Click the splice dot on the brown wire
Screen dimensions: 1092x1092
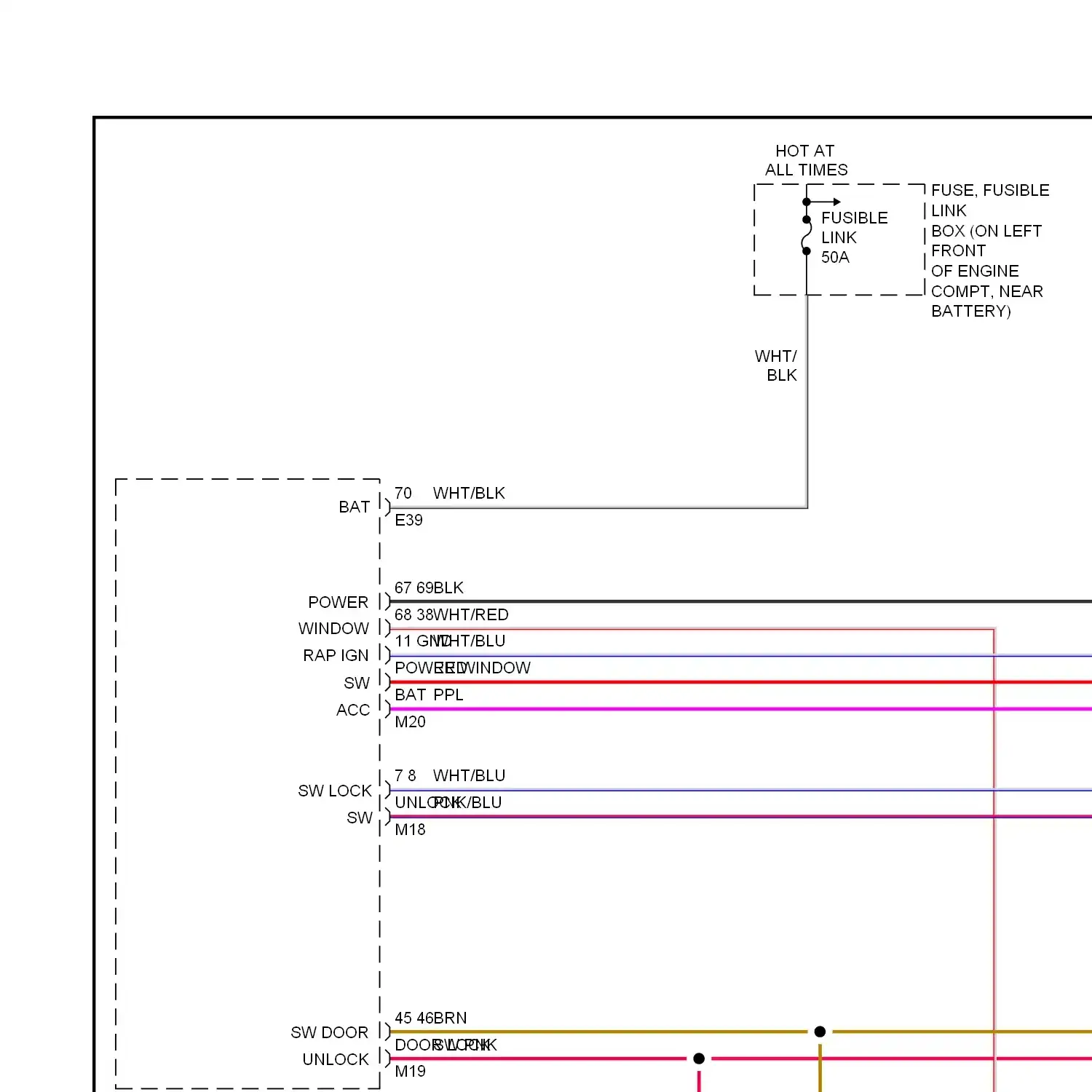pyautogui.click(x=820, y=1032)
